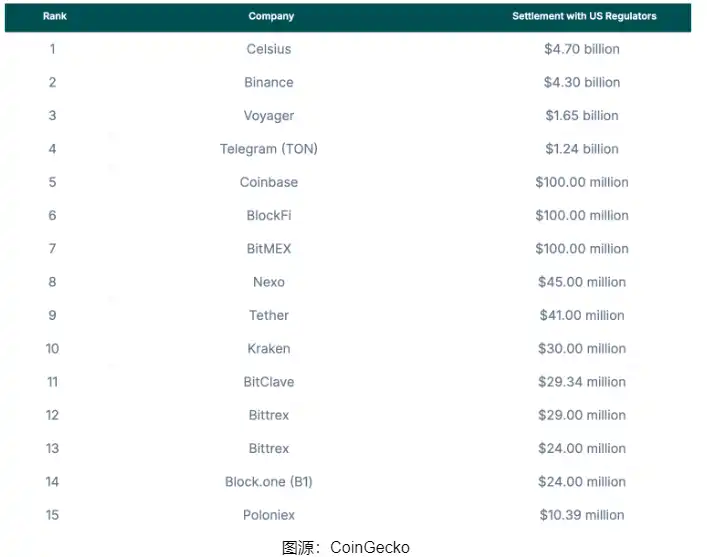Click the $29.34 million settlement value
The width and height of the screenshot is (707, 557).
582,381
